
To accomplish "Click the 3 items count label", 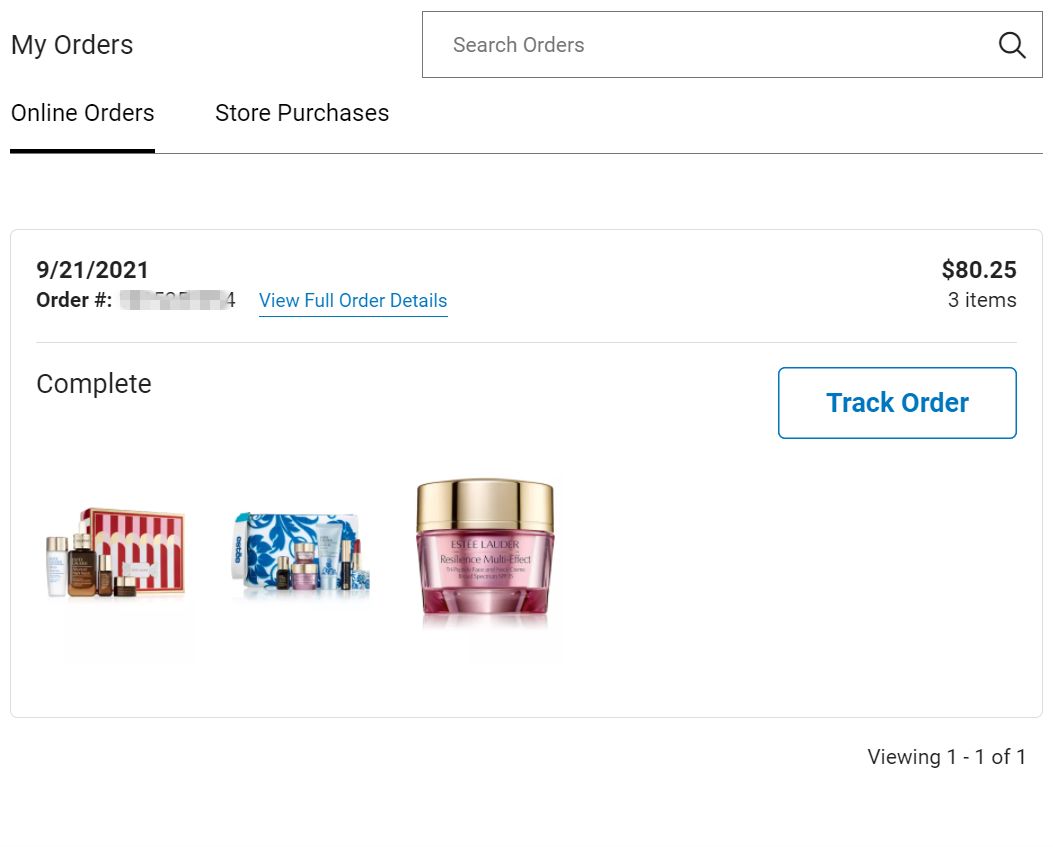I will click(x=982, y=300).
